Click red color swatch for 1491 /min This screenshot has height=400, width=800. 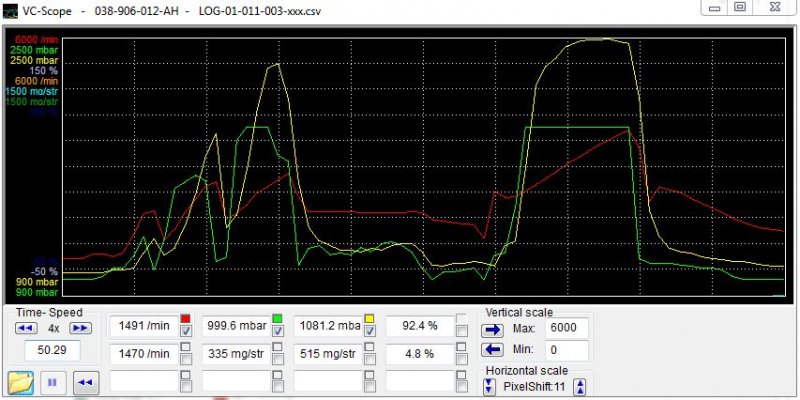tap(185, 318)
